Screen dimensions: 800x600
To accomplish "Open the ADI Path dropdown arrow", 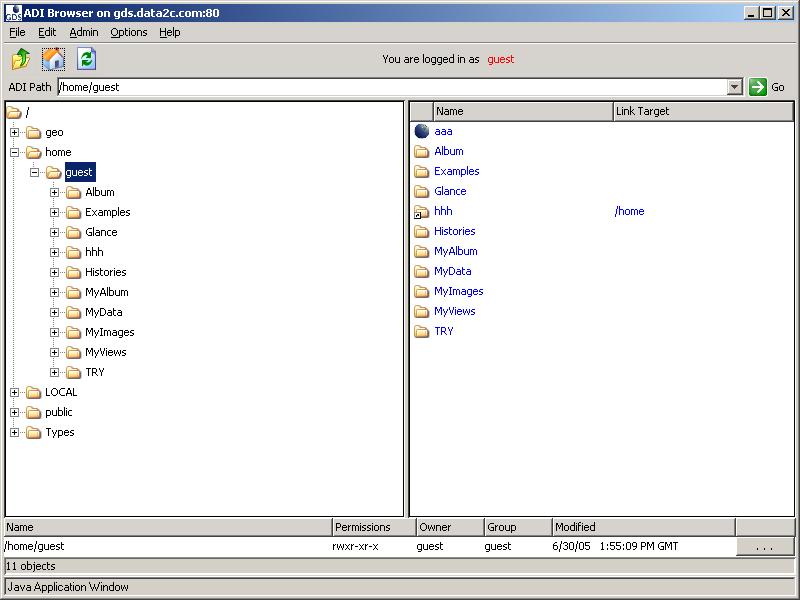I will coord(735,87).
